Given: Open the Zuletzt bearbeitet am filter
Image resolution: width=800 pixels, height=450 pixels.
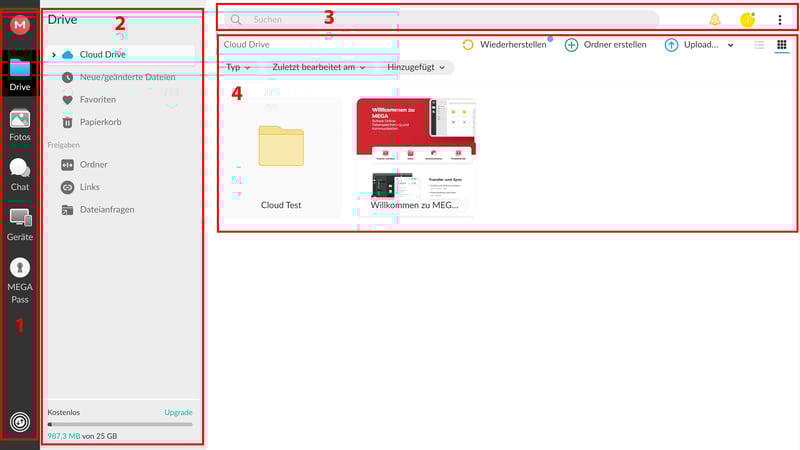Looking at the screenshot, I should tap(318, 67).
